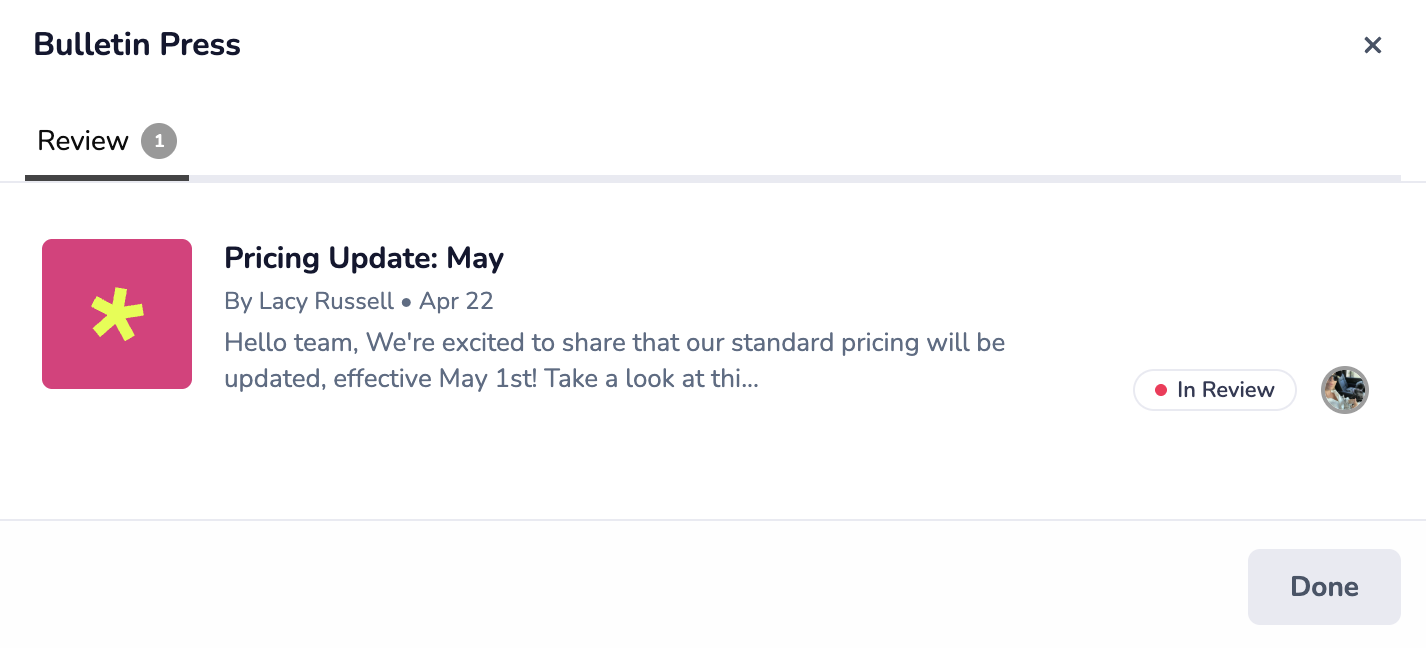Switch to the Review tab
The image size is (1426, 648).
[83, 141]
